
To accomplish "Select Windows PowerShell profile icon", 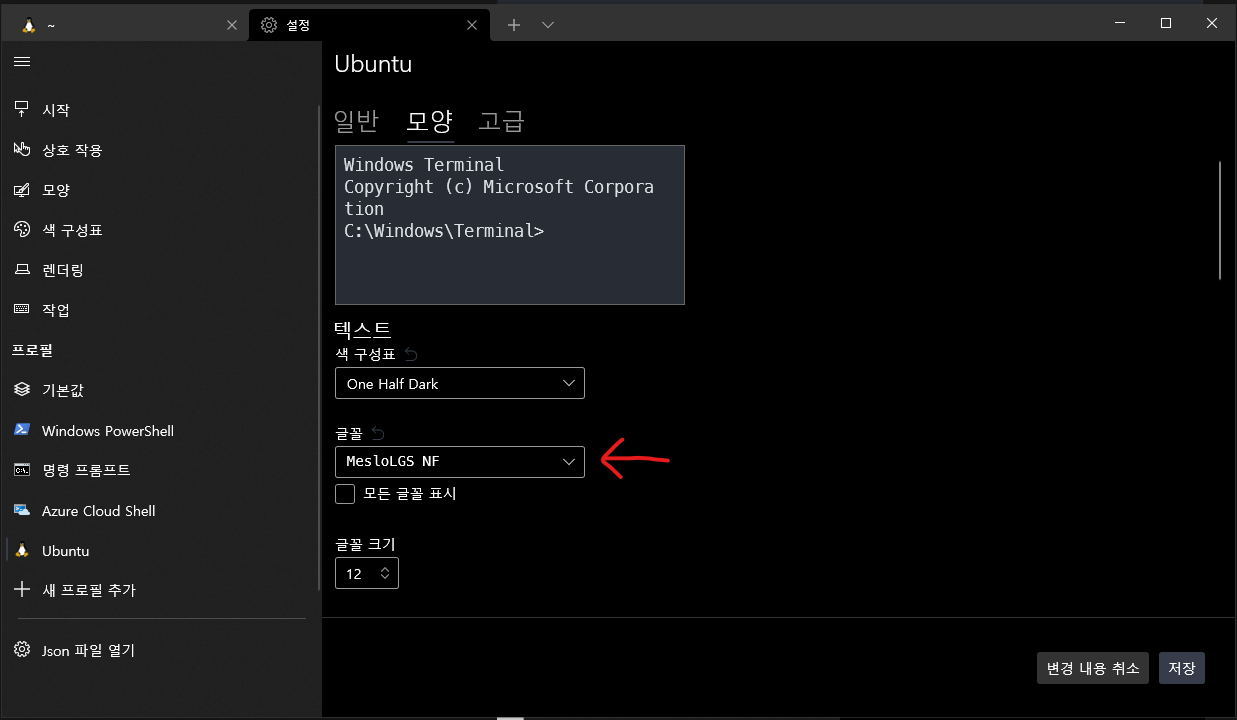I will click(22, 430).
